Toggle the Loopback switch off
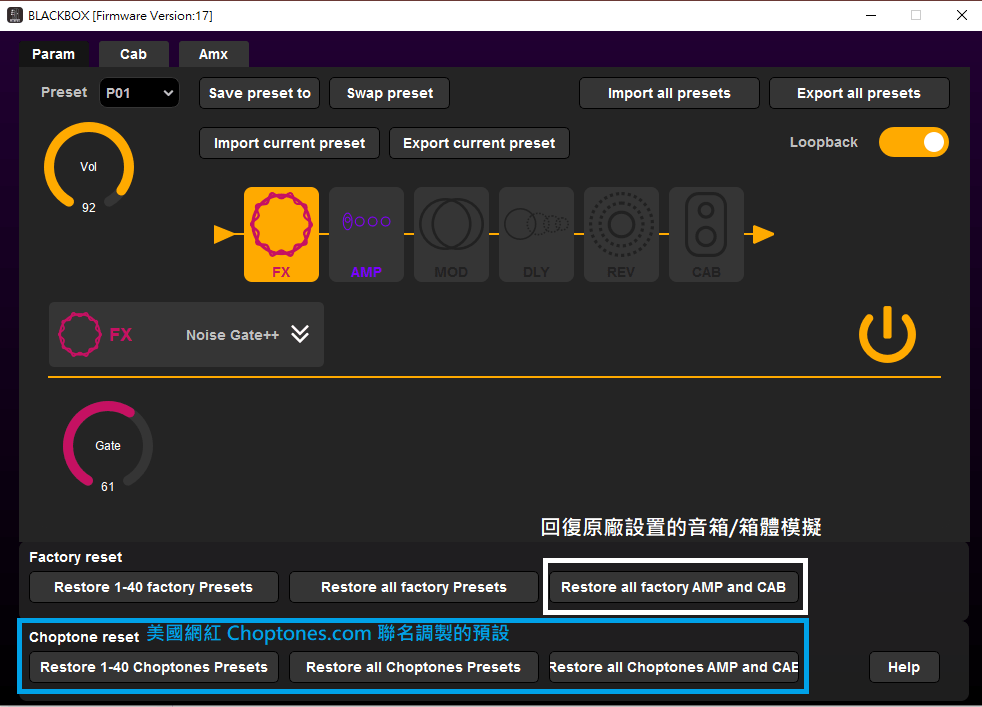Viewport: 982px width, 707px height. click(913, 142)
